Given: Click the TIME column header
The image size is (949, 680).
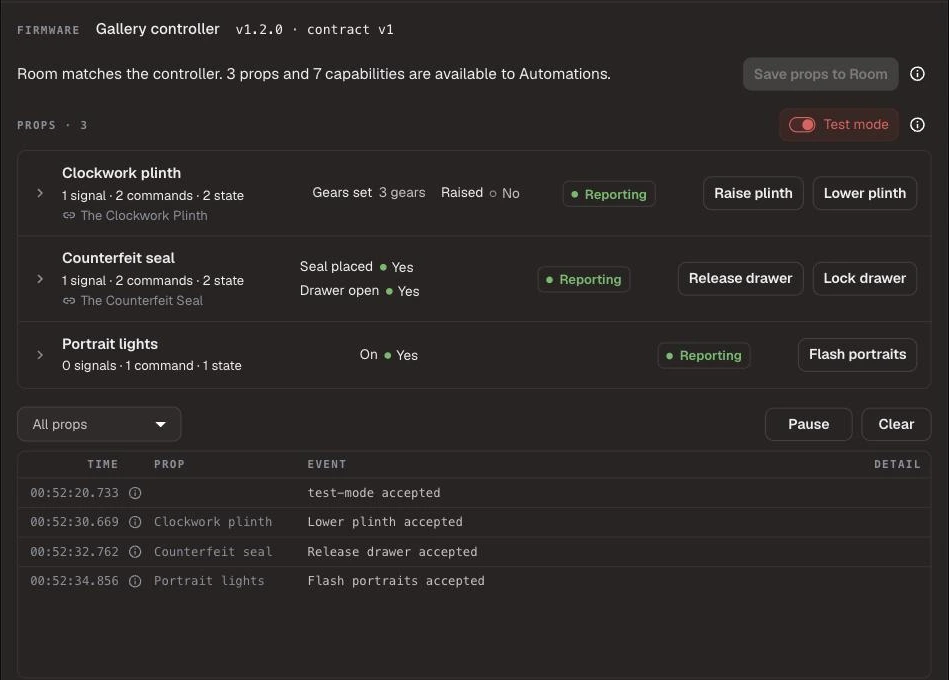Looking at the screenshot, I should coord(103,464).
